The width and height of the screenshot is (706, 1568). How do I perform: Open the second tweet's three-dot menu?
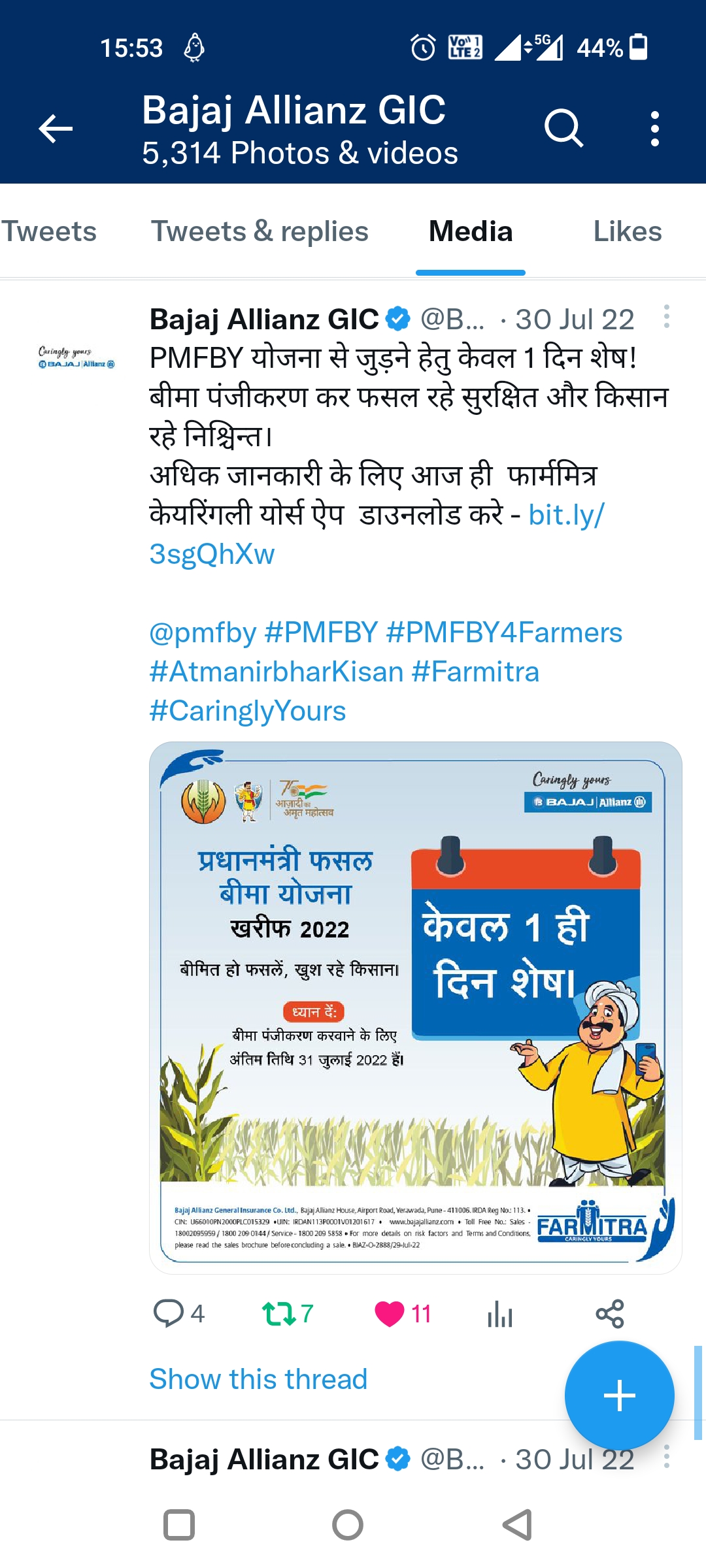coord(666,1456)
